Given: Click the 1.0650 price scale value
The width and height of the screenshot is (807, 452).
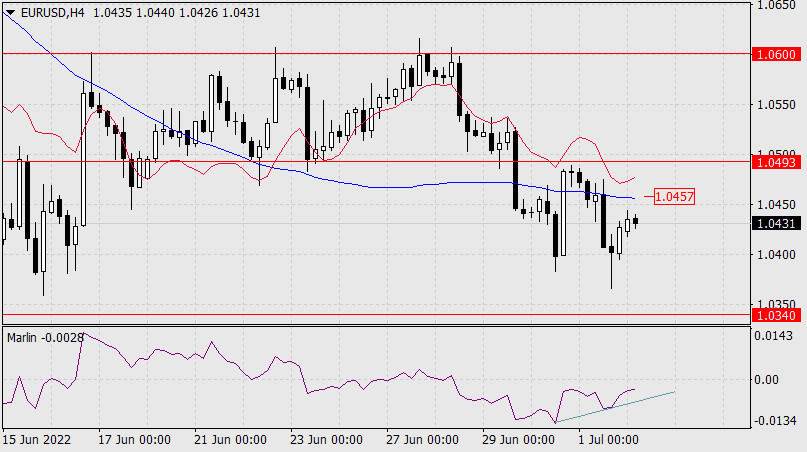Looking at the screenshot, I should point(776,6).
